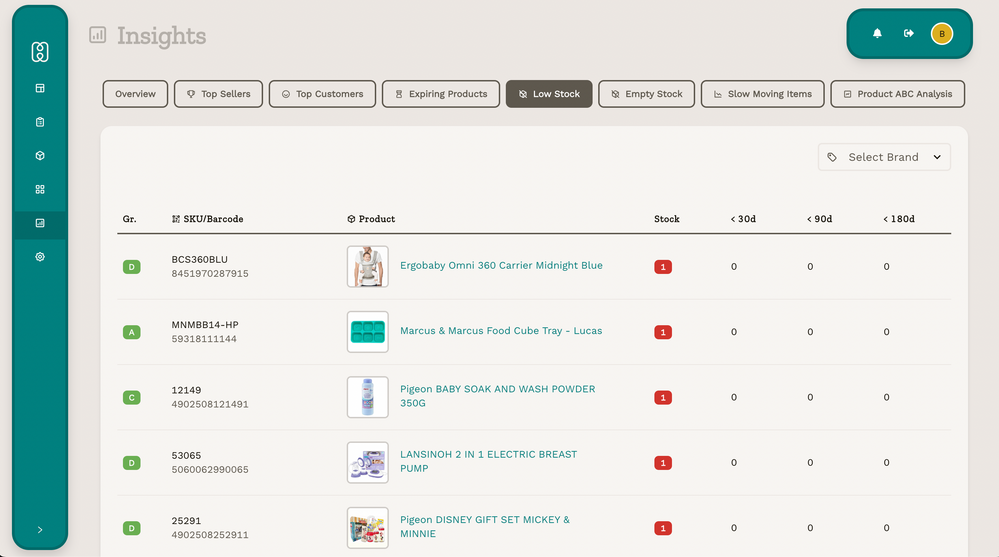Click the clipboard icon in the sidebar

[x=40, y=122]
